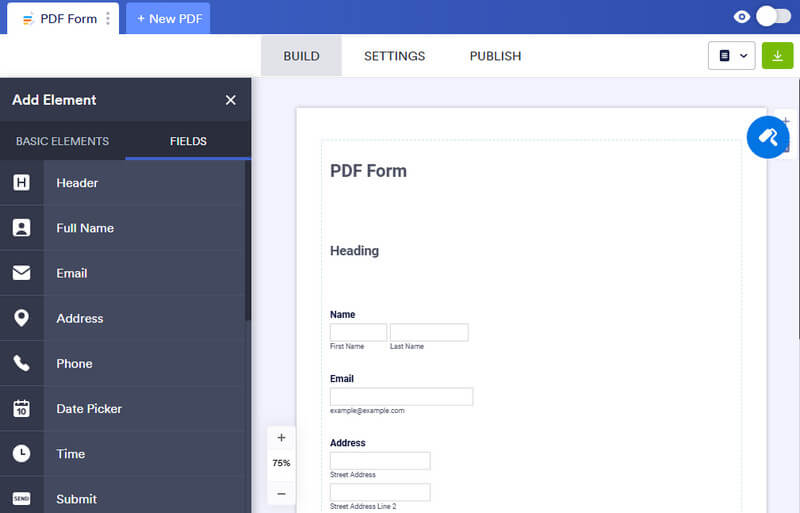Click the Phone handset icon
800x513 pixels.
21,363
